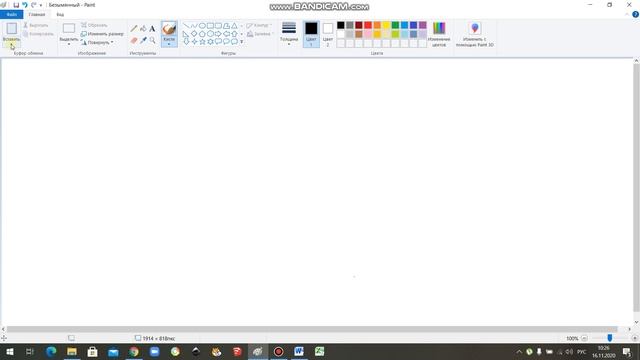Switch to the View (Вид) tab

60,14
